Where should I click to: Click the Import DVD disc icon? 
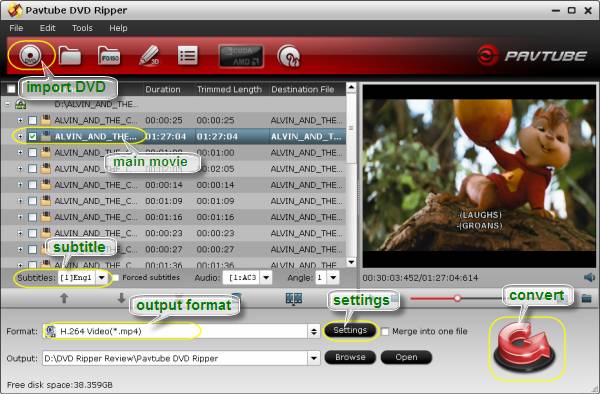click(x=30, y=55)
